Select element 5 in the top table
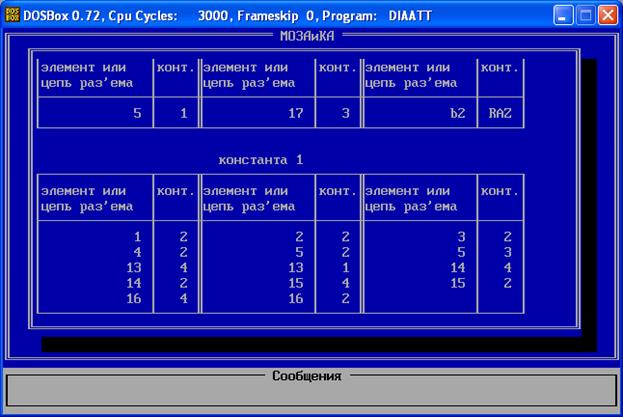The width and height of the screenshot is (623, 417). (137, 113)
